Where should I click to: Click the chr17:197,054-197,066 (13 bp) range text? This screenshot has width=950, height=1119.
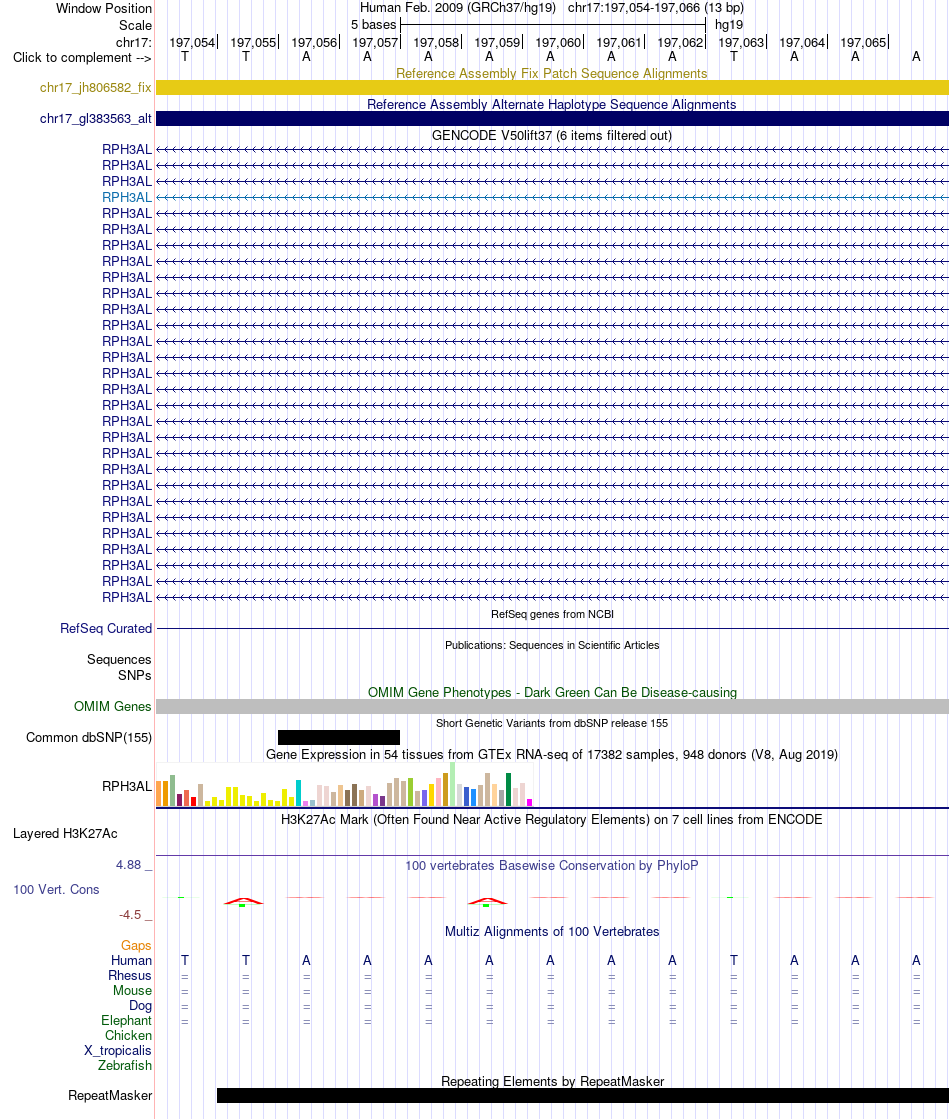point(656,8)
